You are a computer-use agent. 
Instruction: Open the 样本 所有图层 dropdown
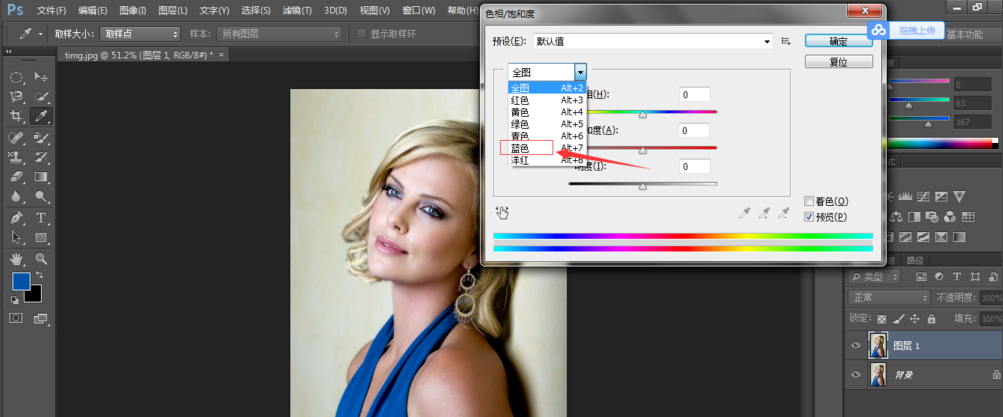(x=279, y=34)
